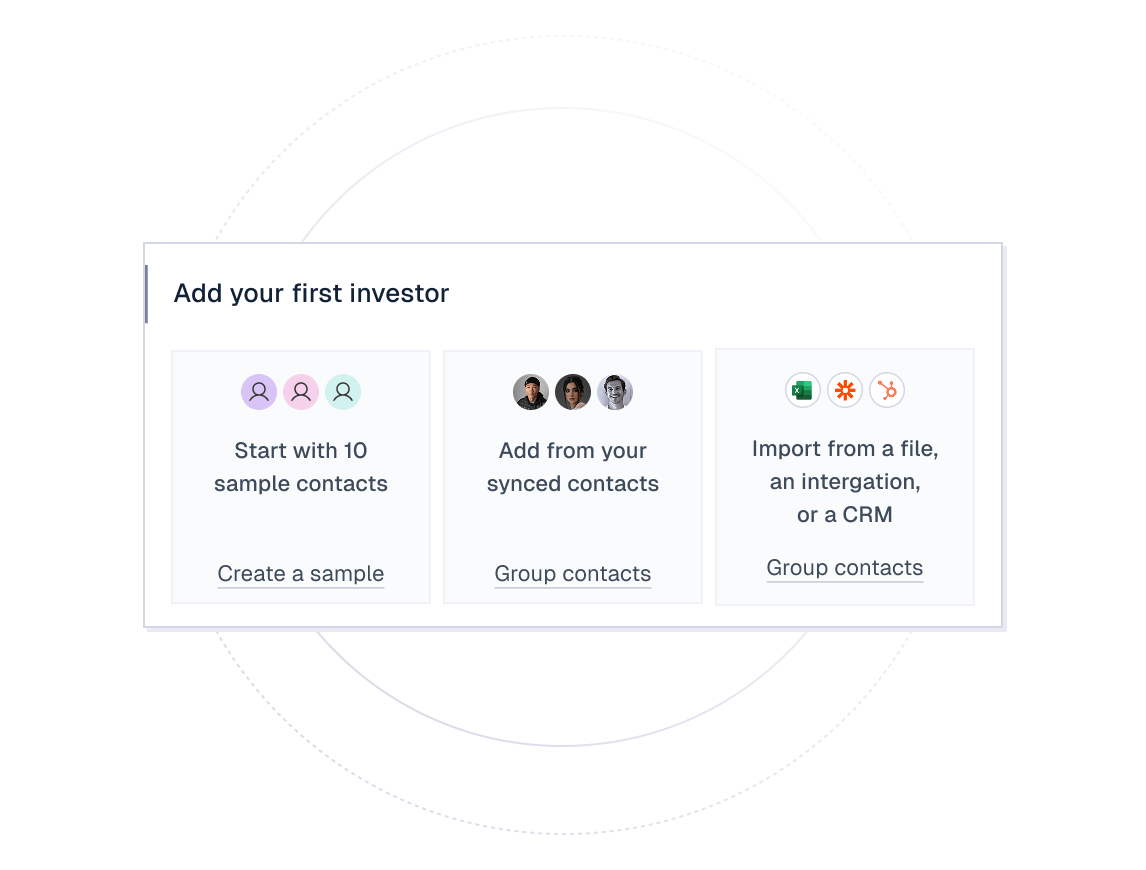Viewport: 1146px width, 870px height.
Task: Click the black-and-white synced contact photo
Action: (x=615, y=392)
